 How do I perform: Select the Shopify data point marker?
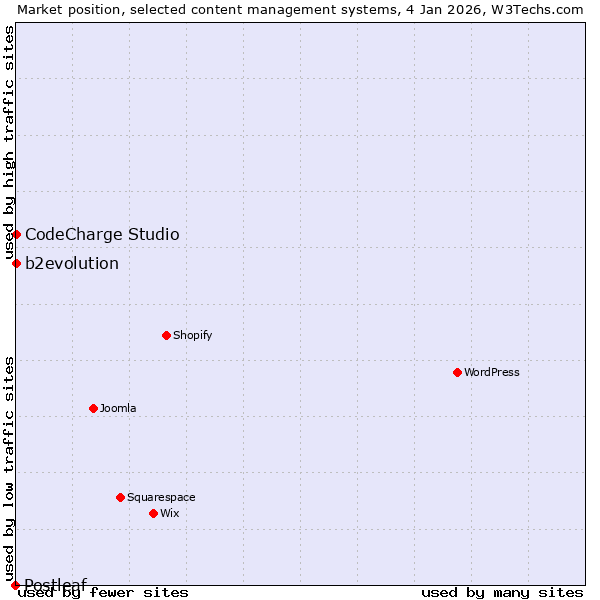(x=166, y=336)
